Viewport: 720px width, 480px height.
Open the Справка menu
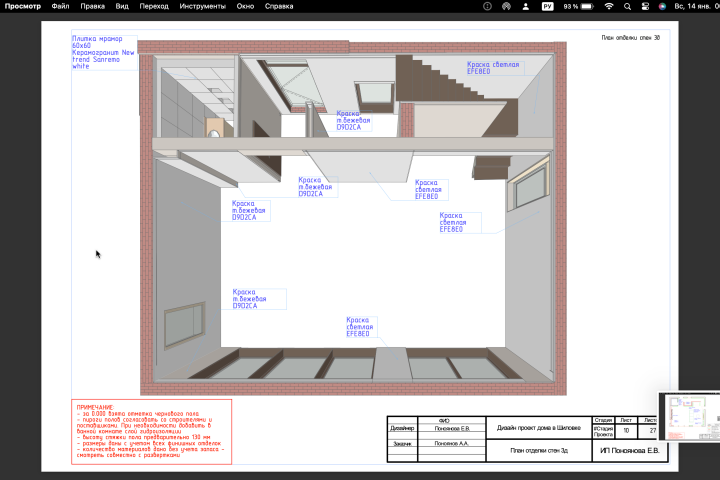(279, 6)
